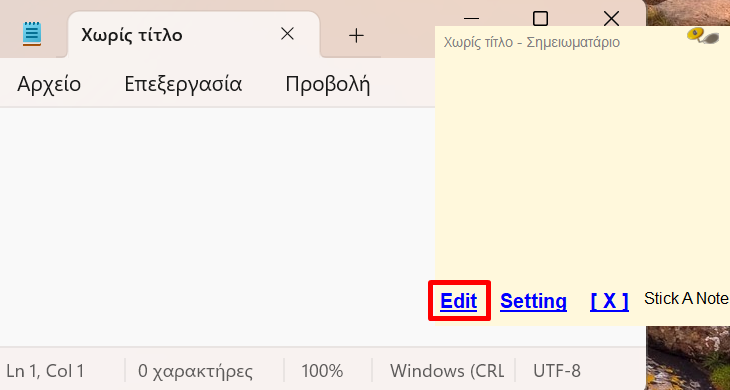Click the 100% zoom level indicator
Screen dimensions: 730x390
coord(322,371)
